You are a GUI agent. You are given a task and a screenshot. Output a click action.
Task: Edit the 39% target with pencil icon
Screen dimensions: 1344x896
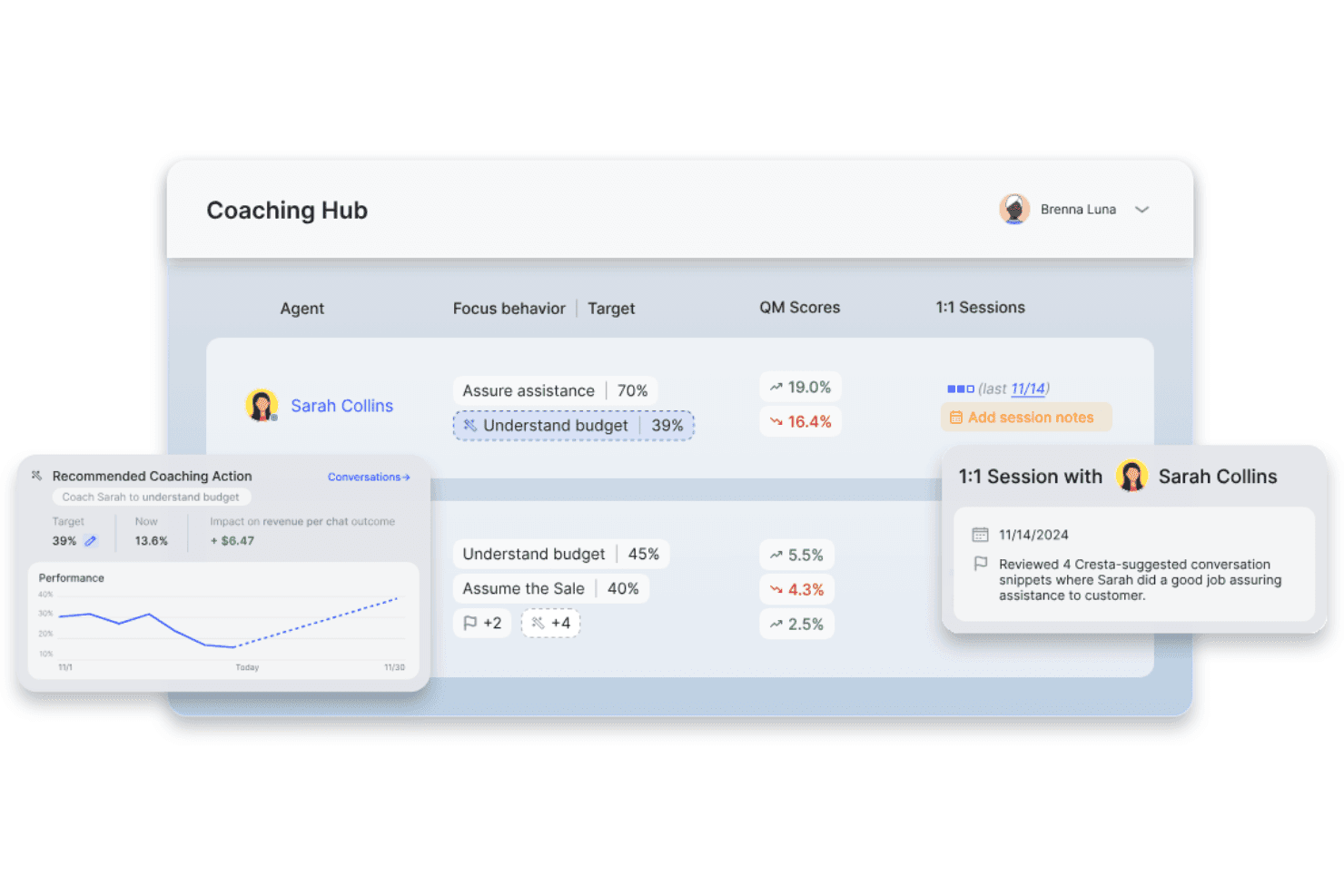[x=90, y=541]
